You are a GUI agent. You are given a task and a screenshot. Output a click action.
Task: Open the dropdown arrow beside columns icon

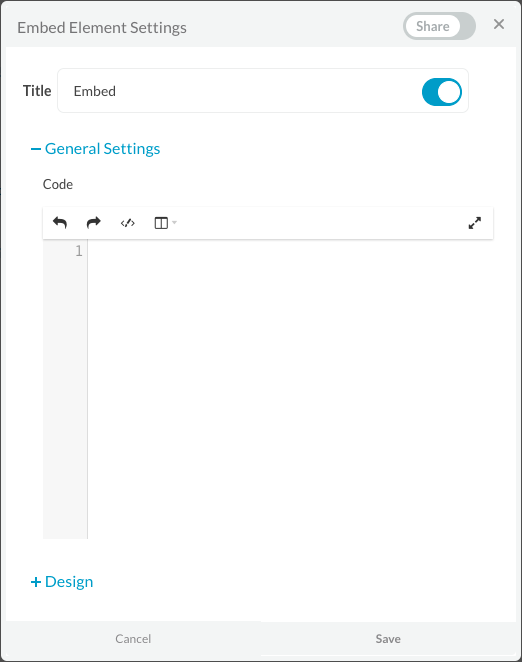(174, 222)
